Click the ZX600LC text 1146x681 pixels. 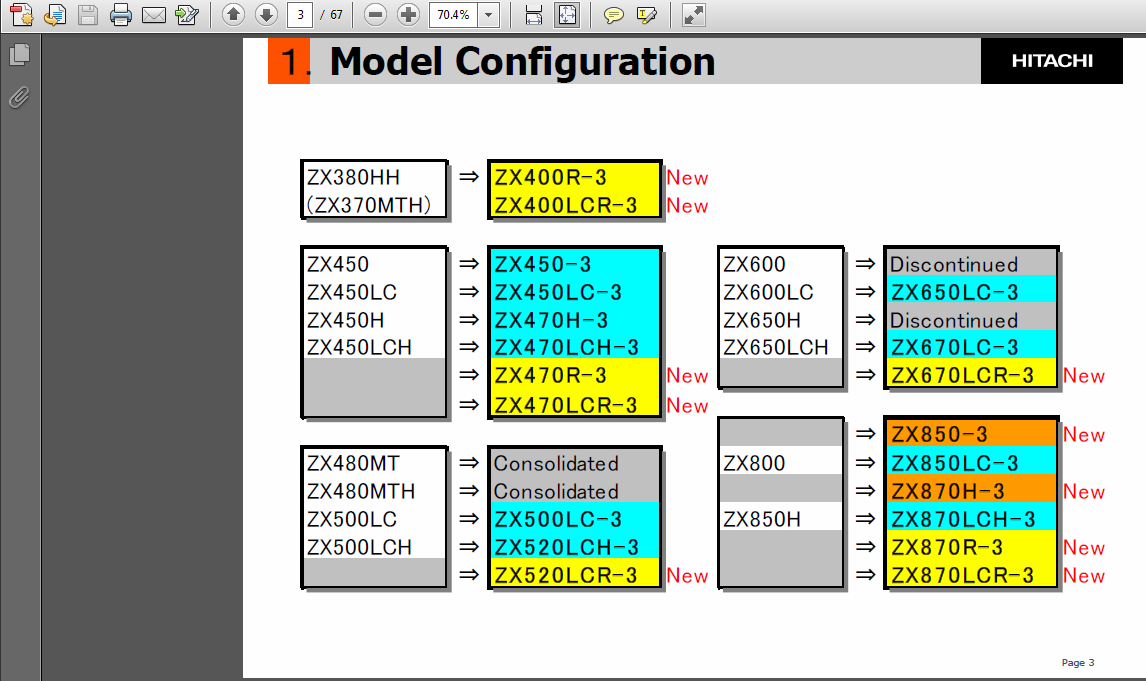[x=768, y=292]
